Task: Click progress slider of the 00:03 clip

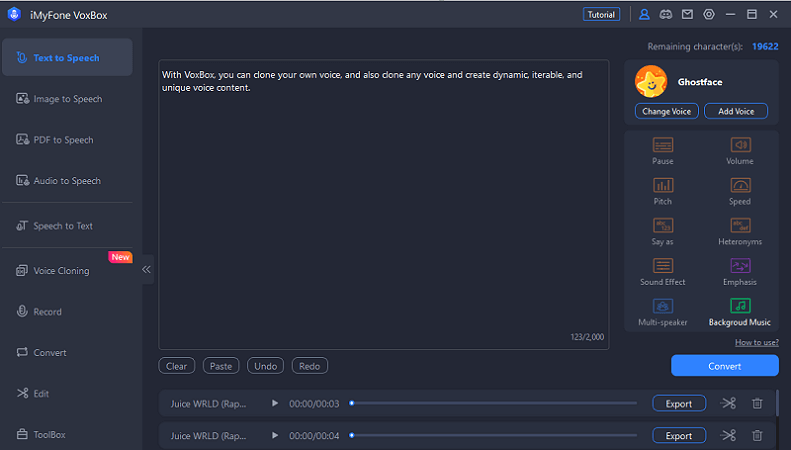Action: click(493, 403)
